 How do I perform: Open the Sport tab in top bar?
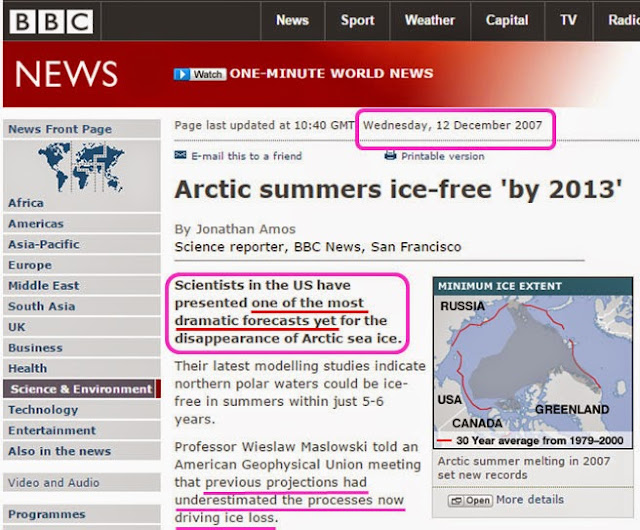pos(358,20)
